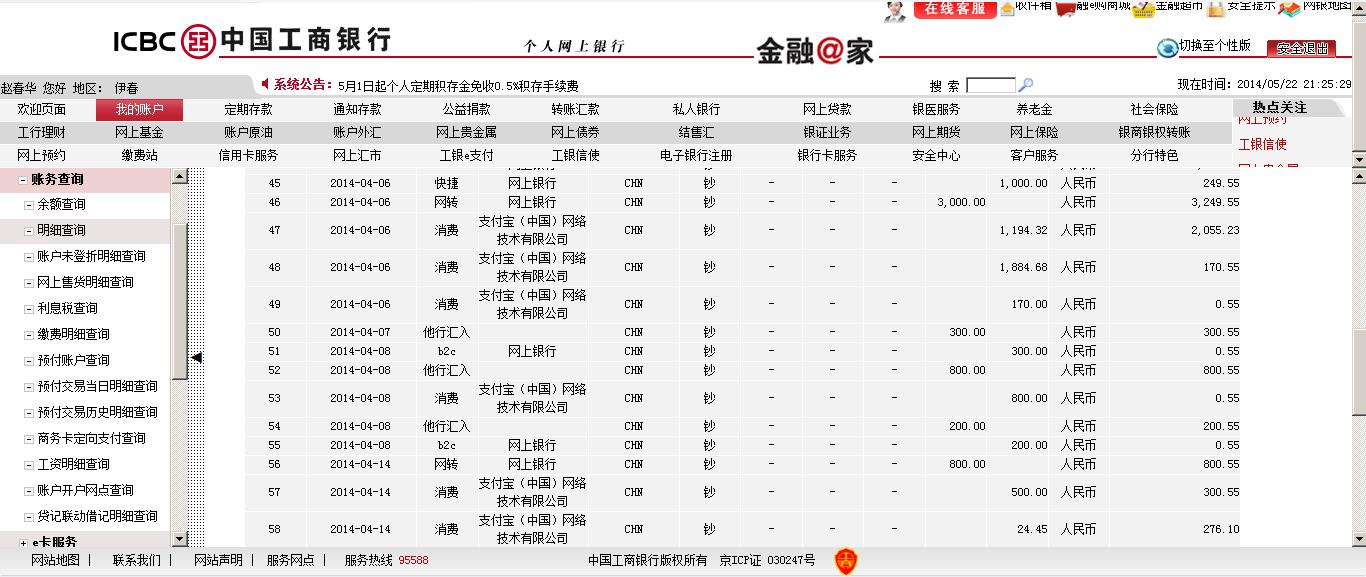
Task: Click the red police badge icon in footer
Action: point(846,562)
